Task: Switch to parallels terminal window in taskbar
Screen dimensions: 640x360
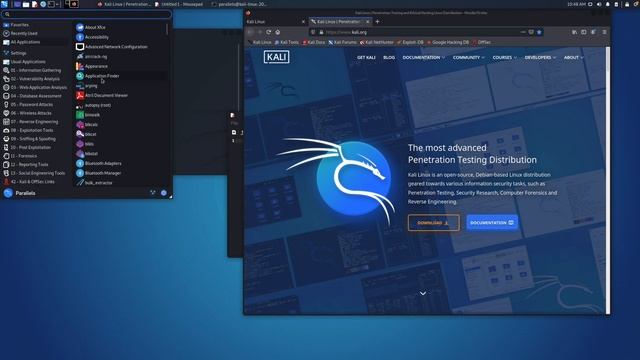Action: (x=239, y=4)
